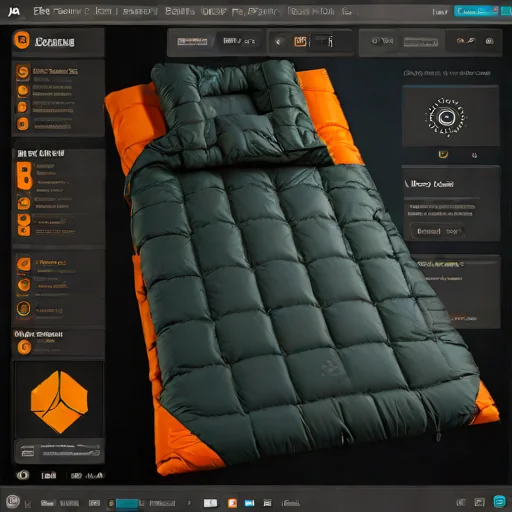This screenshot has width=512, height=512.
Task: Click the cyan button in the title bar
Action: pos(476,11)
